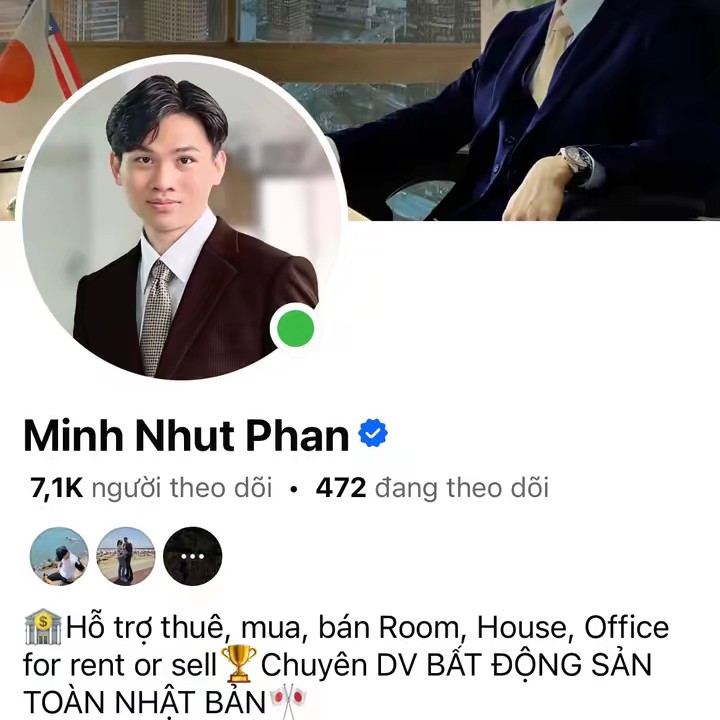Screen dimensions: 720x720
Task: Click the trophy emoji in the bio
Action: click(239, 664)
